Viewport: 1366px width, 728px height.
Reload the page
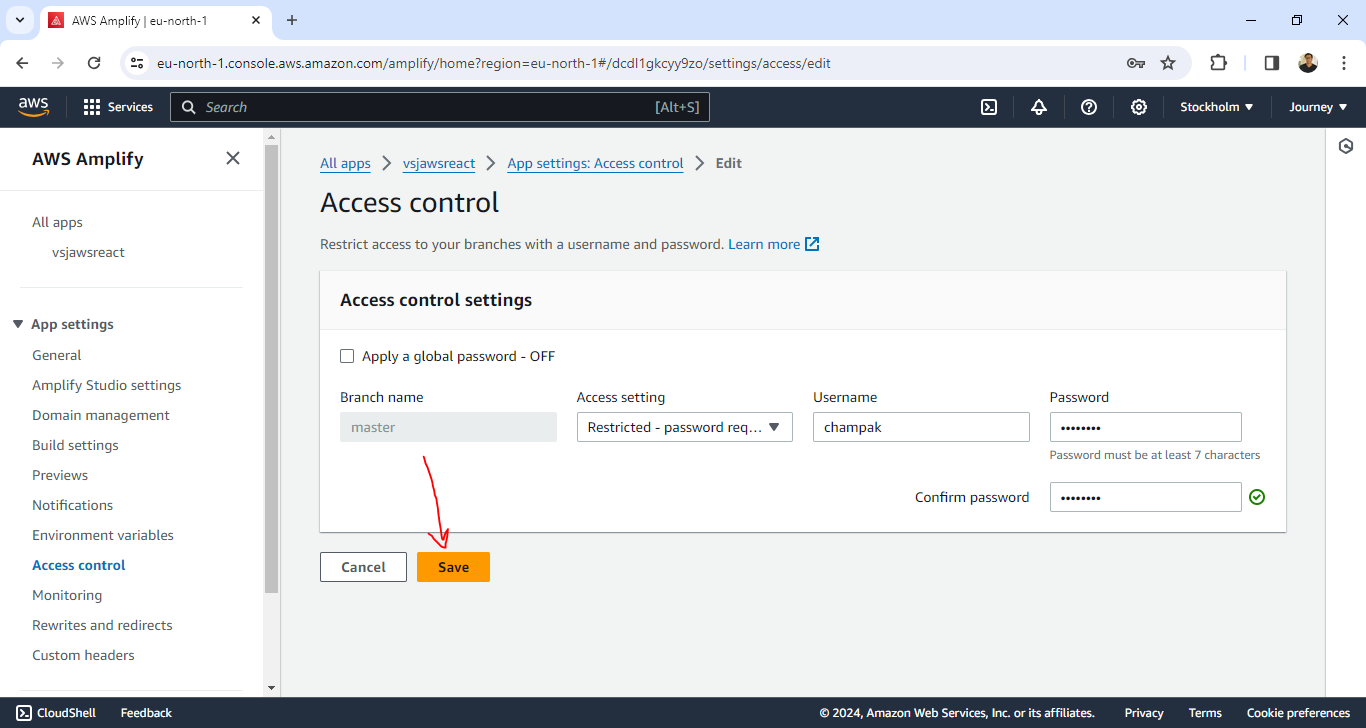(x=94, y=63)
